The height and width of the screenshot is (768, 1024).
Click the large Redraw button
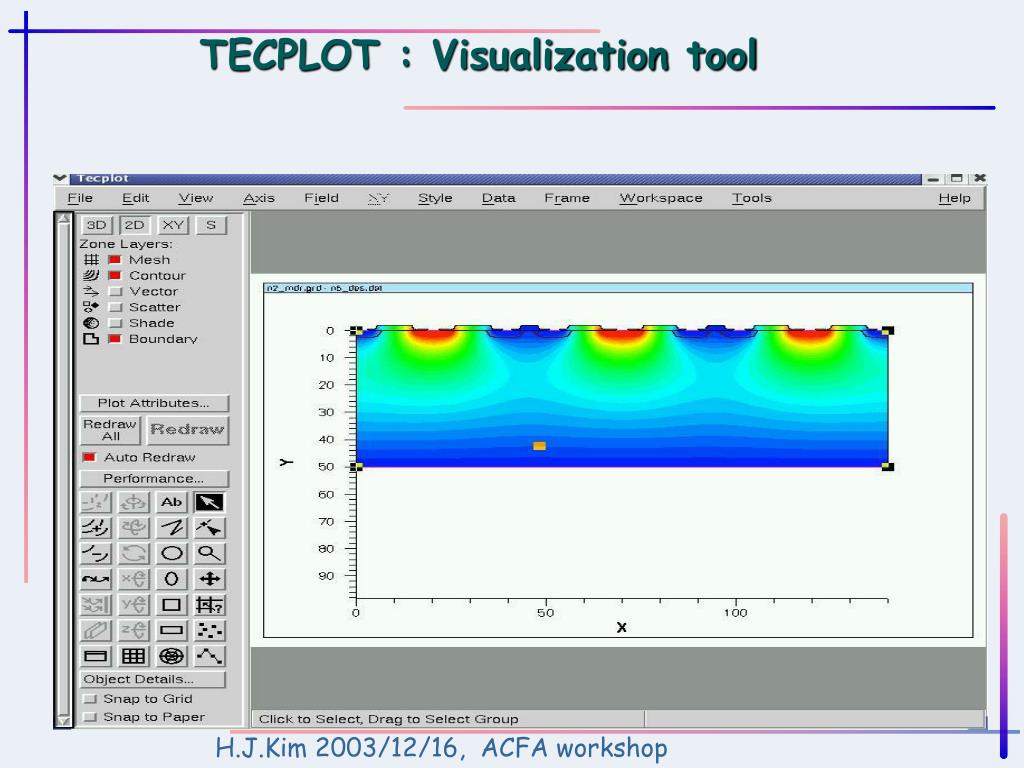[x=187, y=430]
